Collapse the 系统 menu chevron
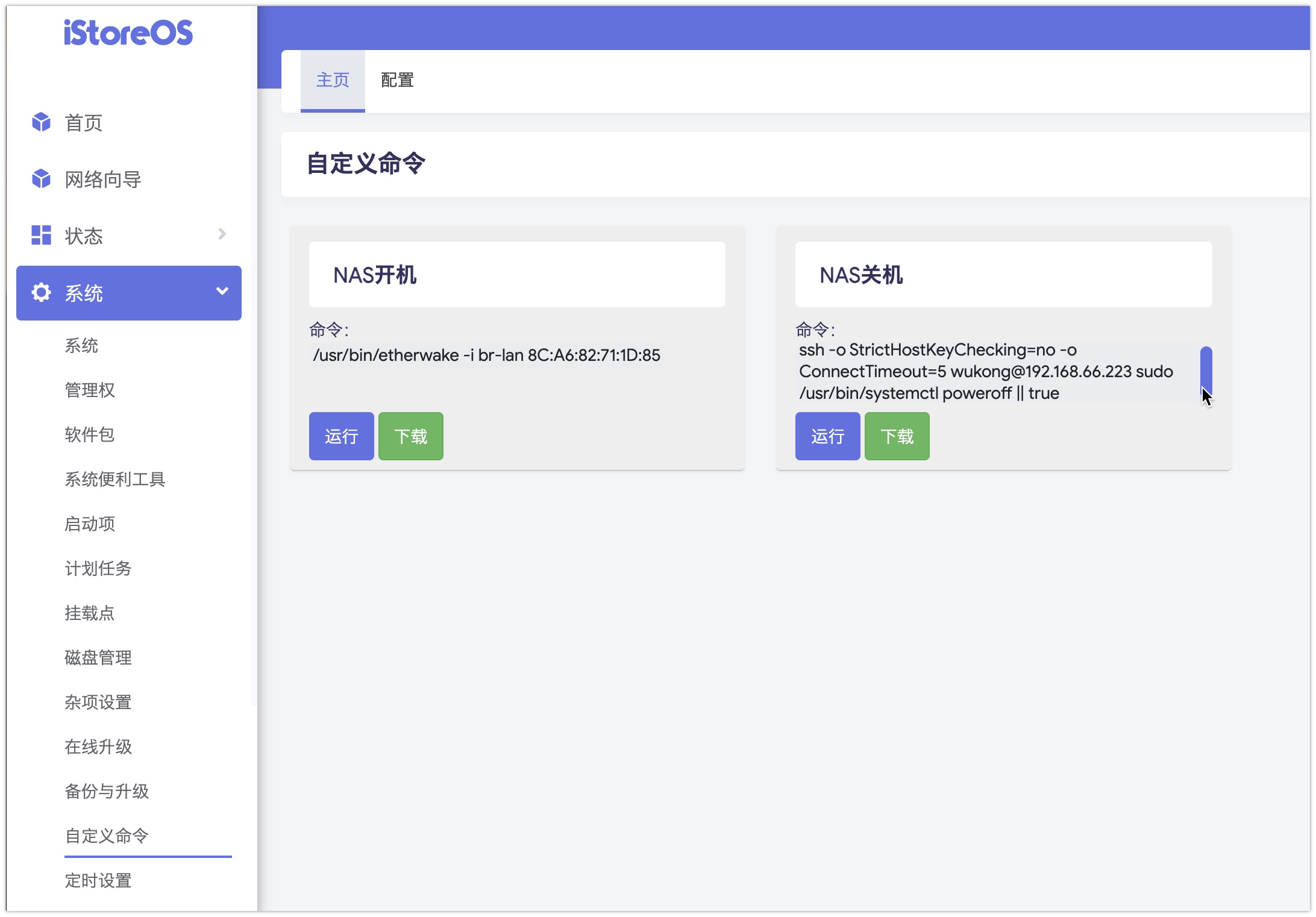Viewport: 1316px width, 917px height. pyautogui.click(x=222, y=292)
